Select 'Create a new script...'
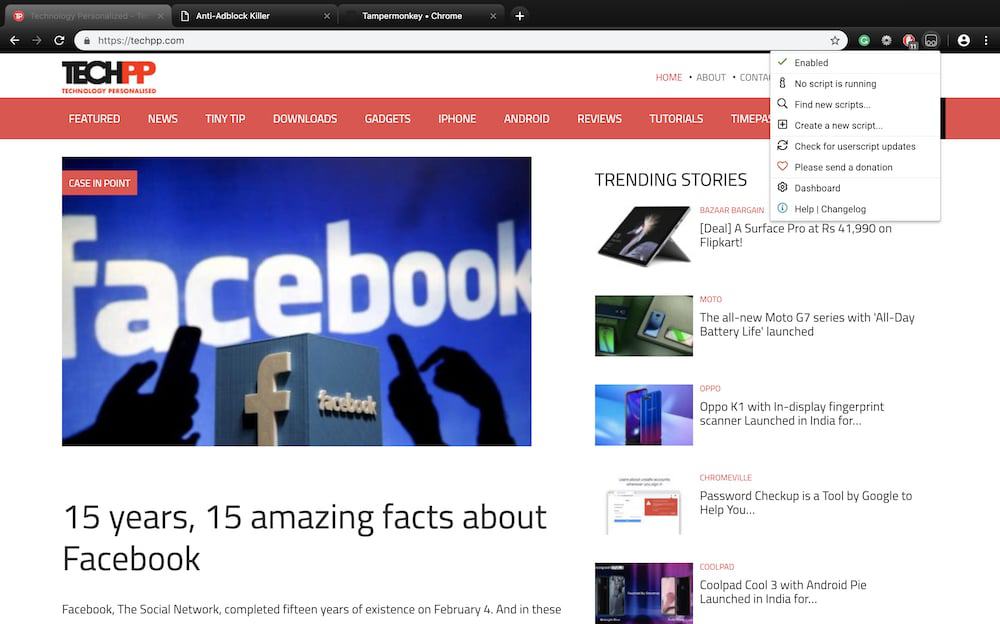The width and height of the screenshot is (1000, 624). [855, 125]
